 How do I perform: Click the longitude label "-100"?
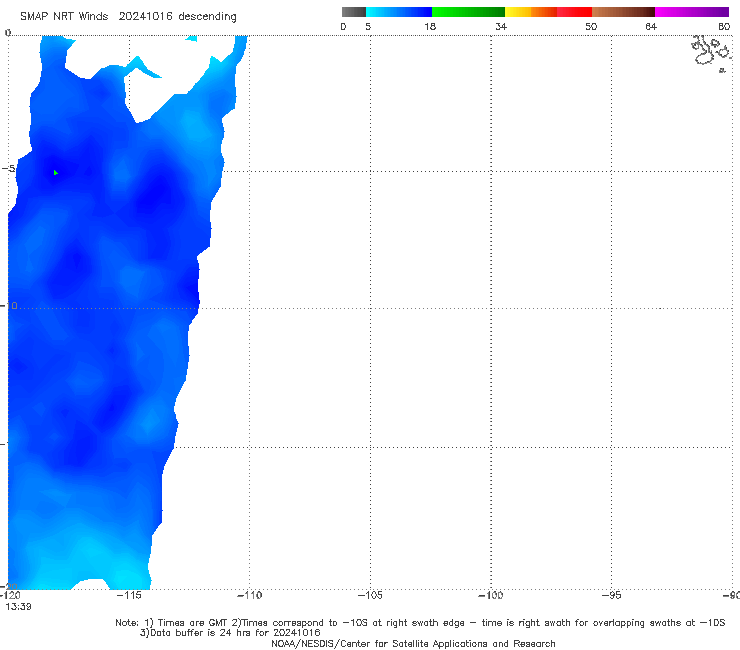[491, 595]
